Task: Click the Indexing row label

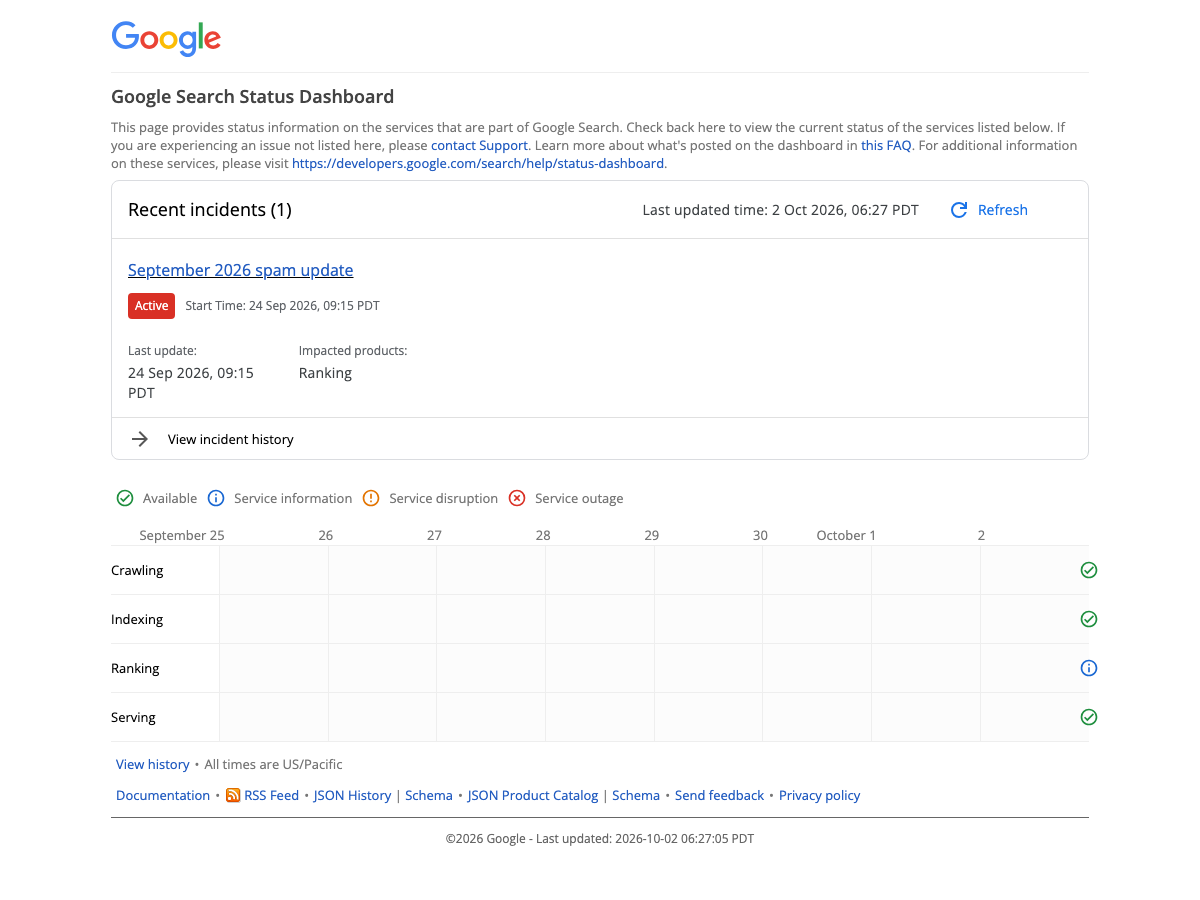Action: [137, 619]
